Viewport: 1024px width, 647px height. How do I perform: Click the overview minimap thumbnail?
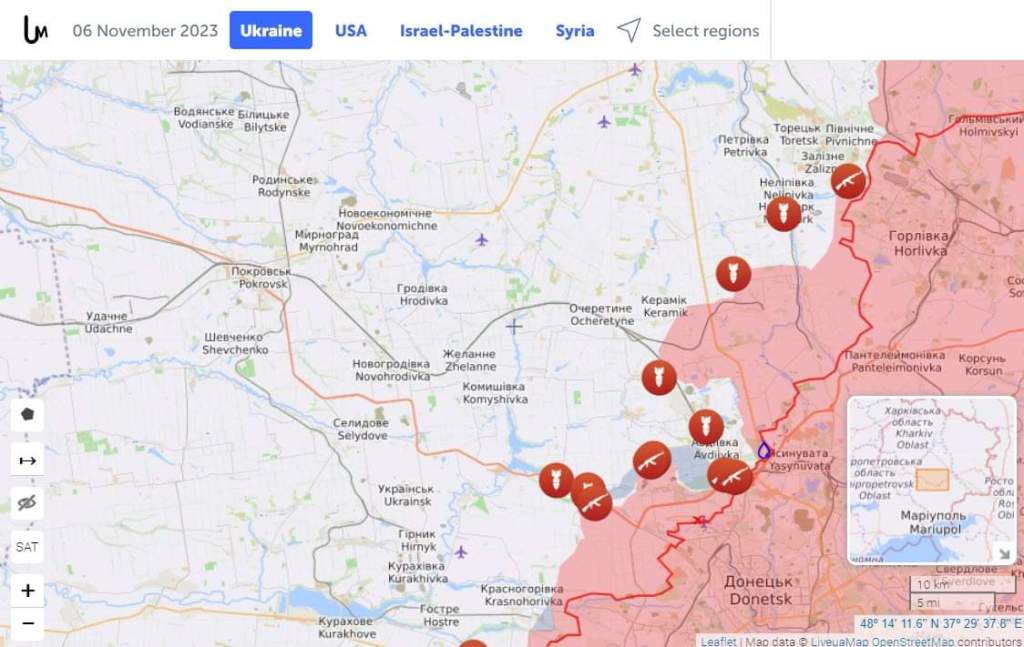coord(931,479)
